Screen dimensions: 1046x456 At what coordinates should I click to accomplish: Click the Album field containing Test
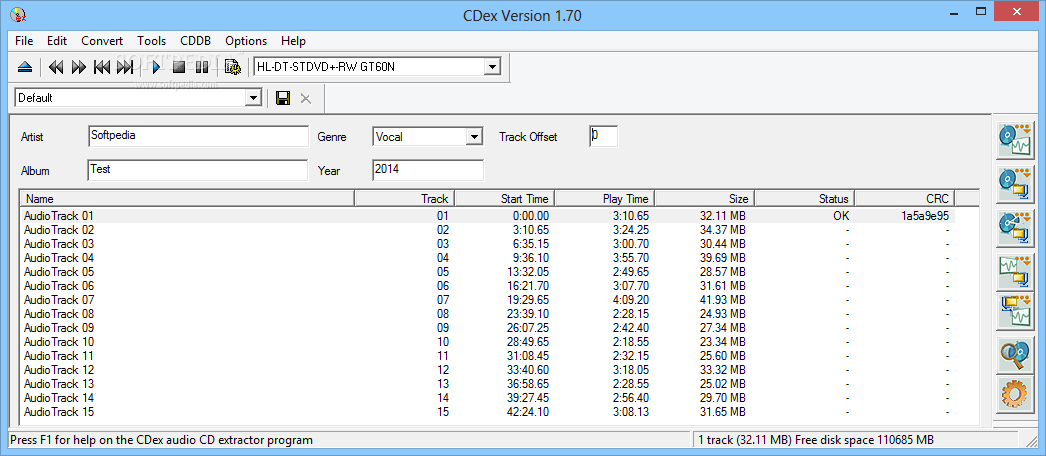pyautogui.click(x=198, y=170)
